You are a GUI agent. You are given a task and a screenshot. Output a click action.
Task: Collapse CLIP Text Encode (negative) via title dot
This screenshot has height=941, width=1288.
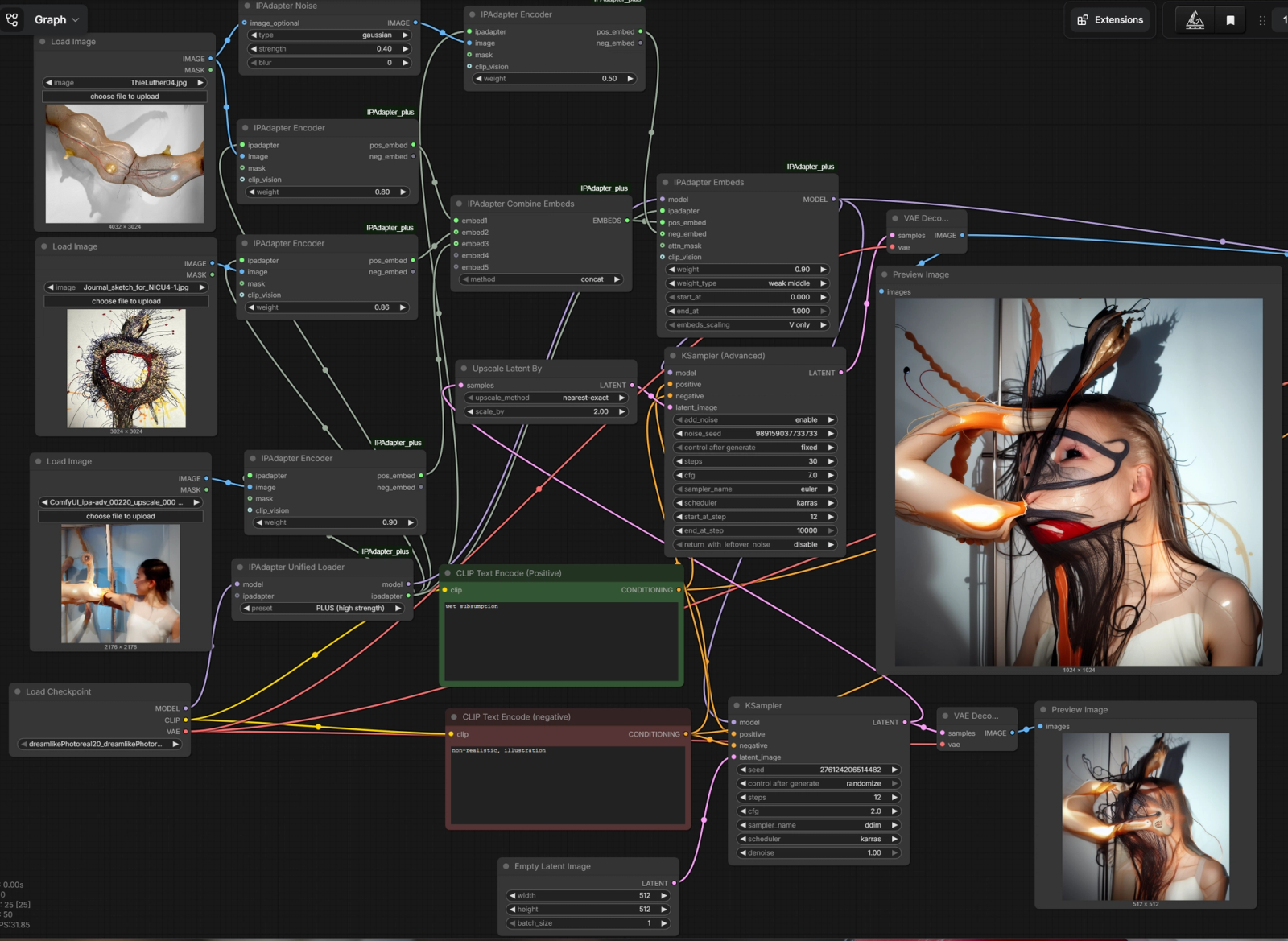[x=454, y=717]
